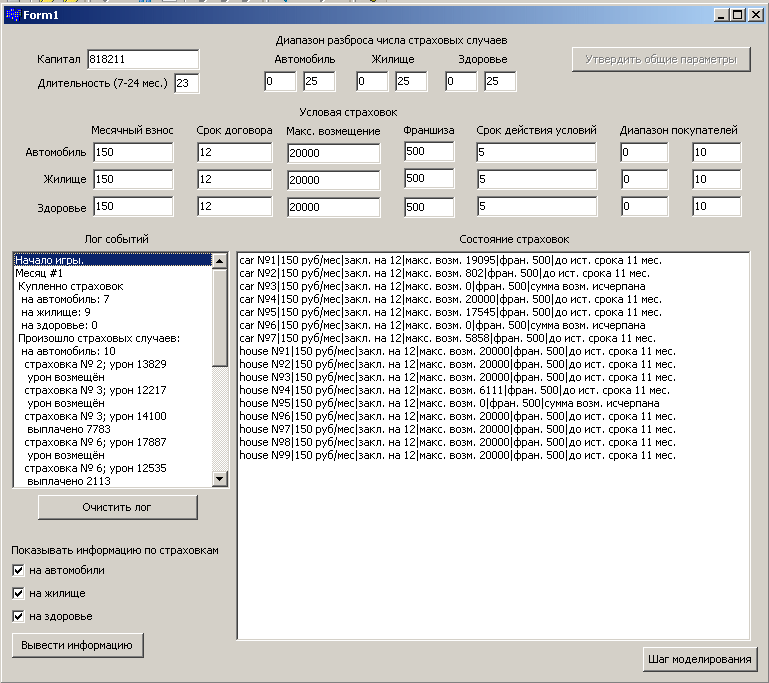This screenshot has width=769, height=683.
Task: Select the automobile monthly premium field
Action: tap(133, 152)
